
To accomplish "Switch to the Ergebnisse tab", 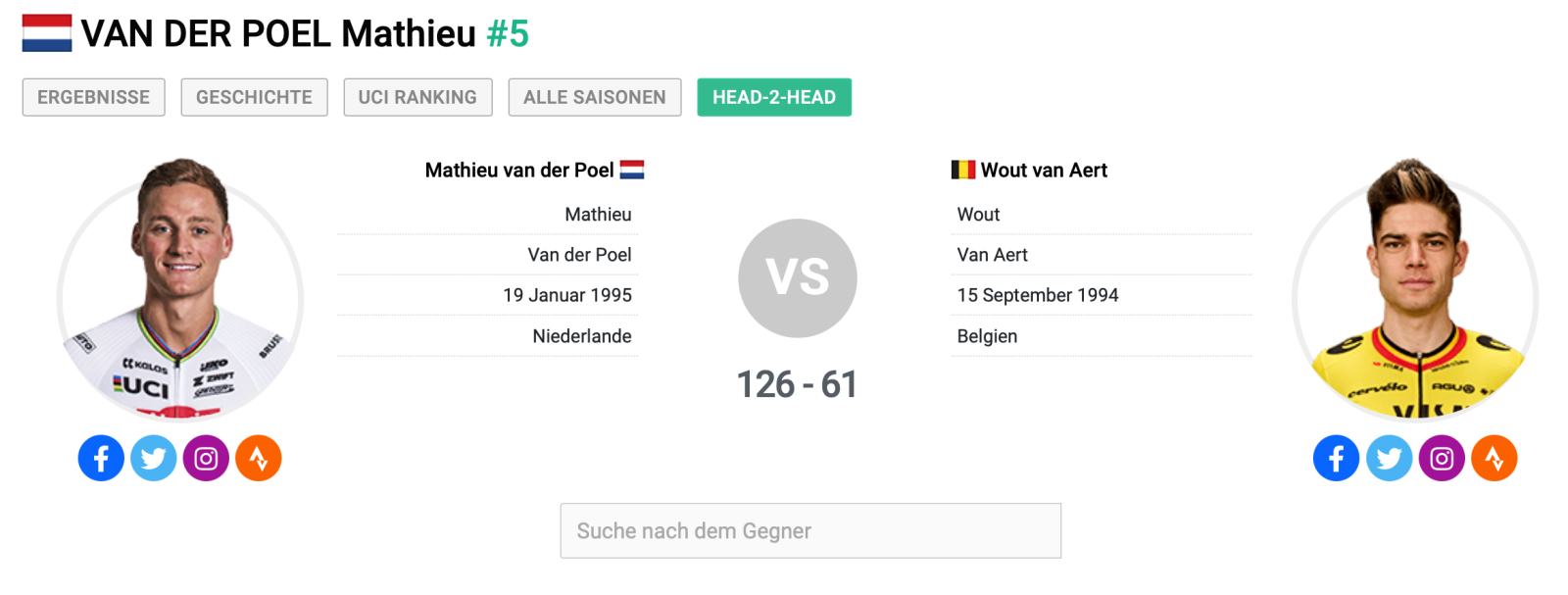I will (x=94, y=97).
